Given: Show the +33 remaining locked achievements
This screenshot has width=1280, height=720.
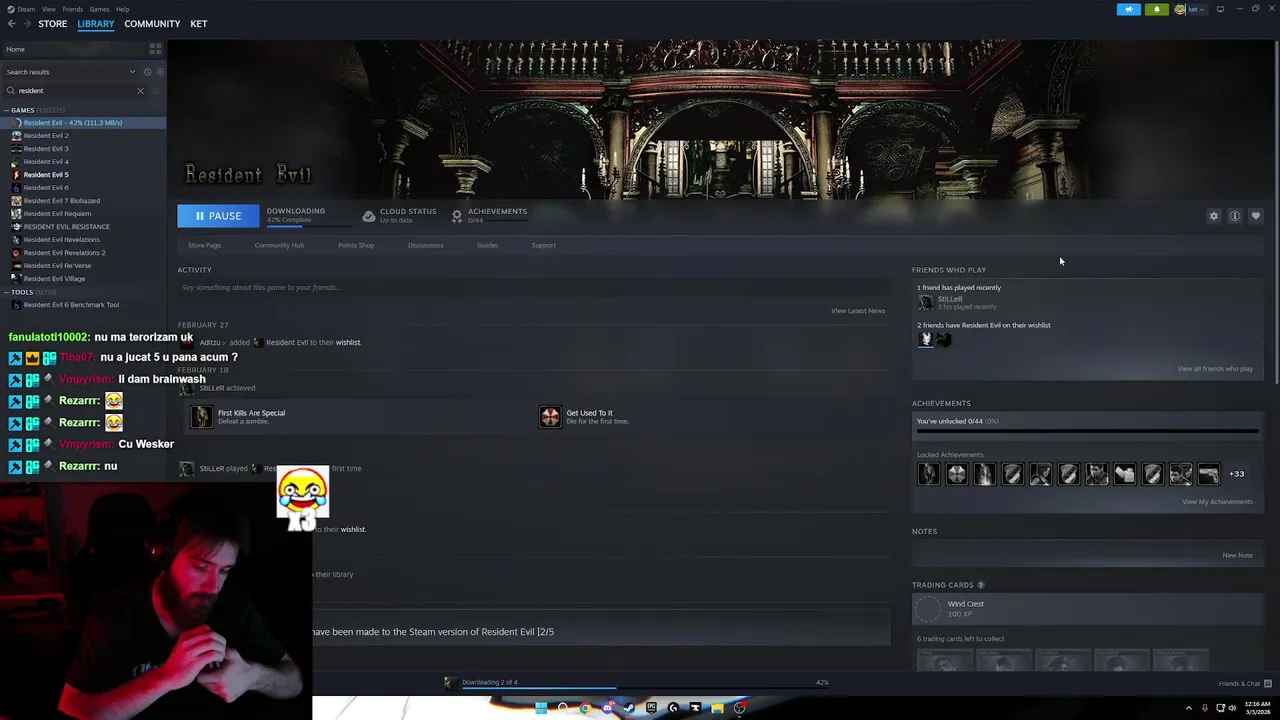Looking at the screenshot, I should (1236, 474).
